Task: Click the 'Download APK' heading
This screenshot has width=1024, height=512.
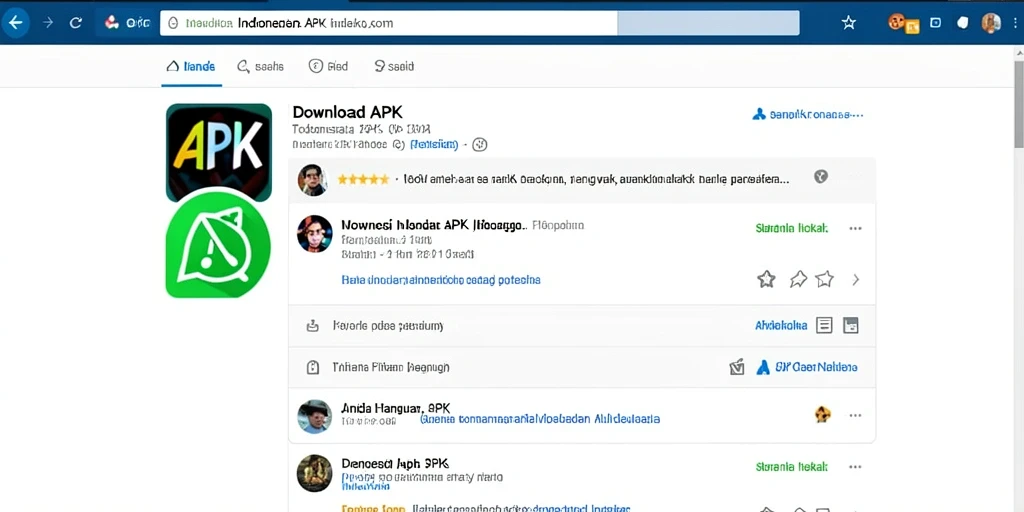Action: tap(347, 112)
